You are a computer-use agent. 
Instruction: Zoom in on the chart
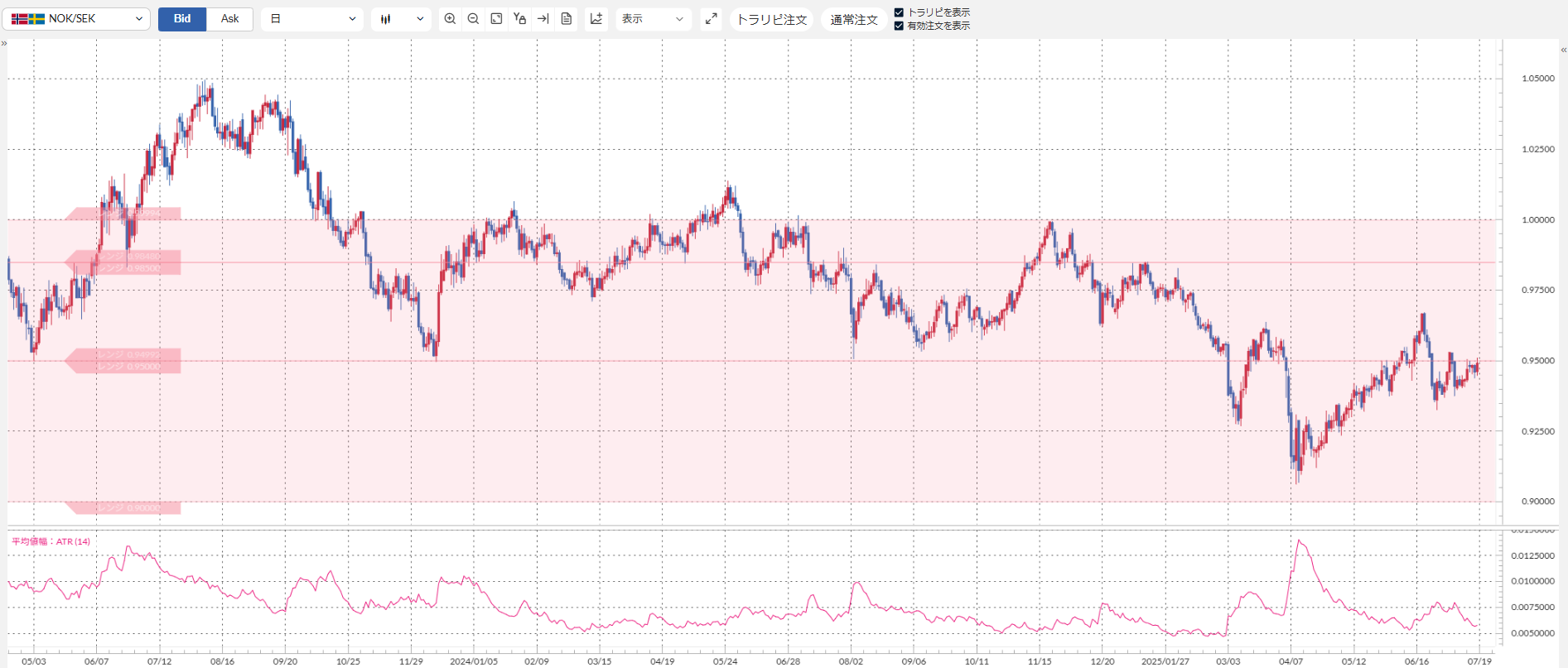[x=450, y=19]
